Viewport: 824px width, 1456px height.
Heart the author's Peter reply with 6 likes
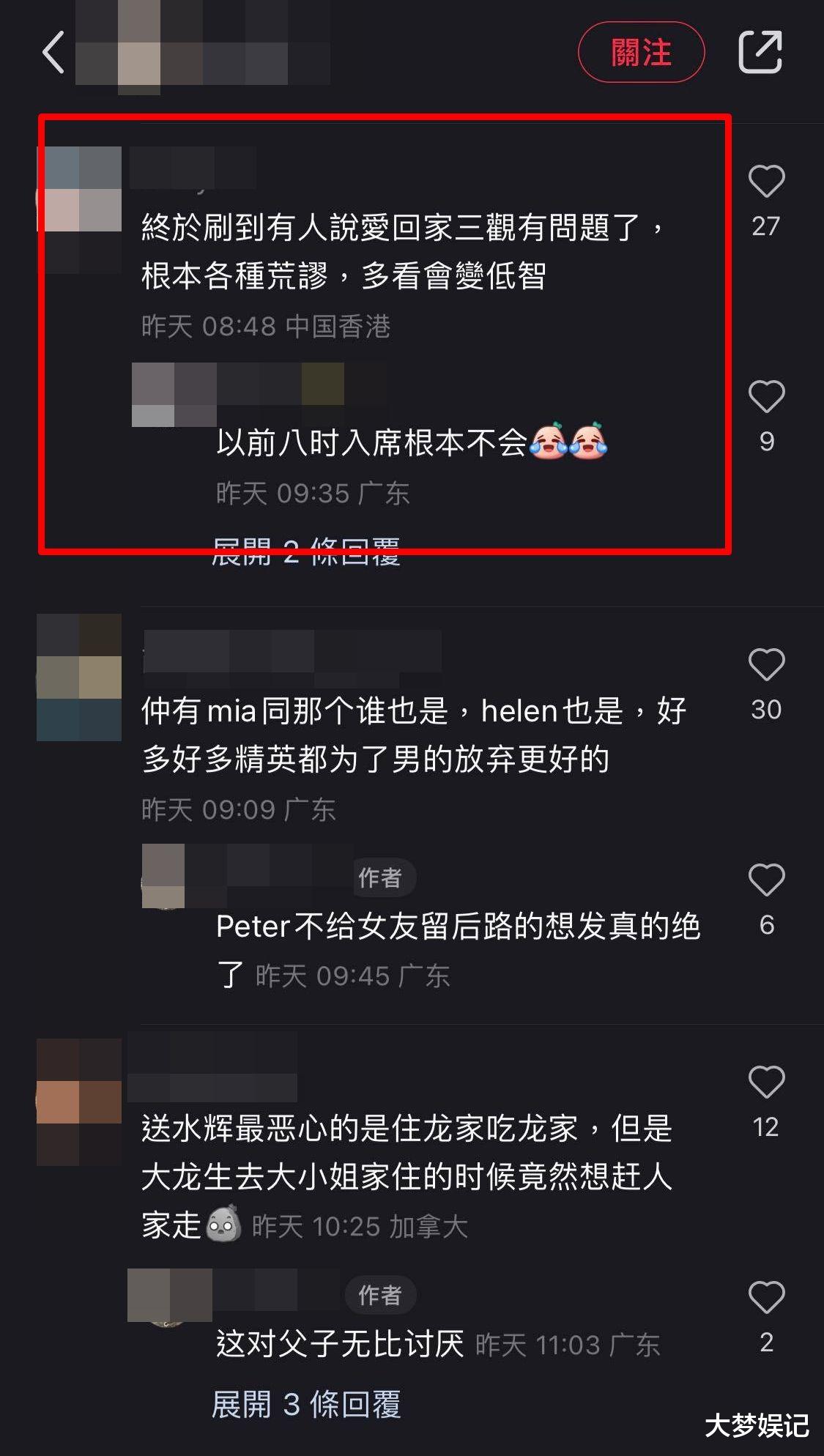click(766, 880)
